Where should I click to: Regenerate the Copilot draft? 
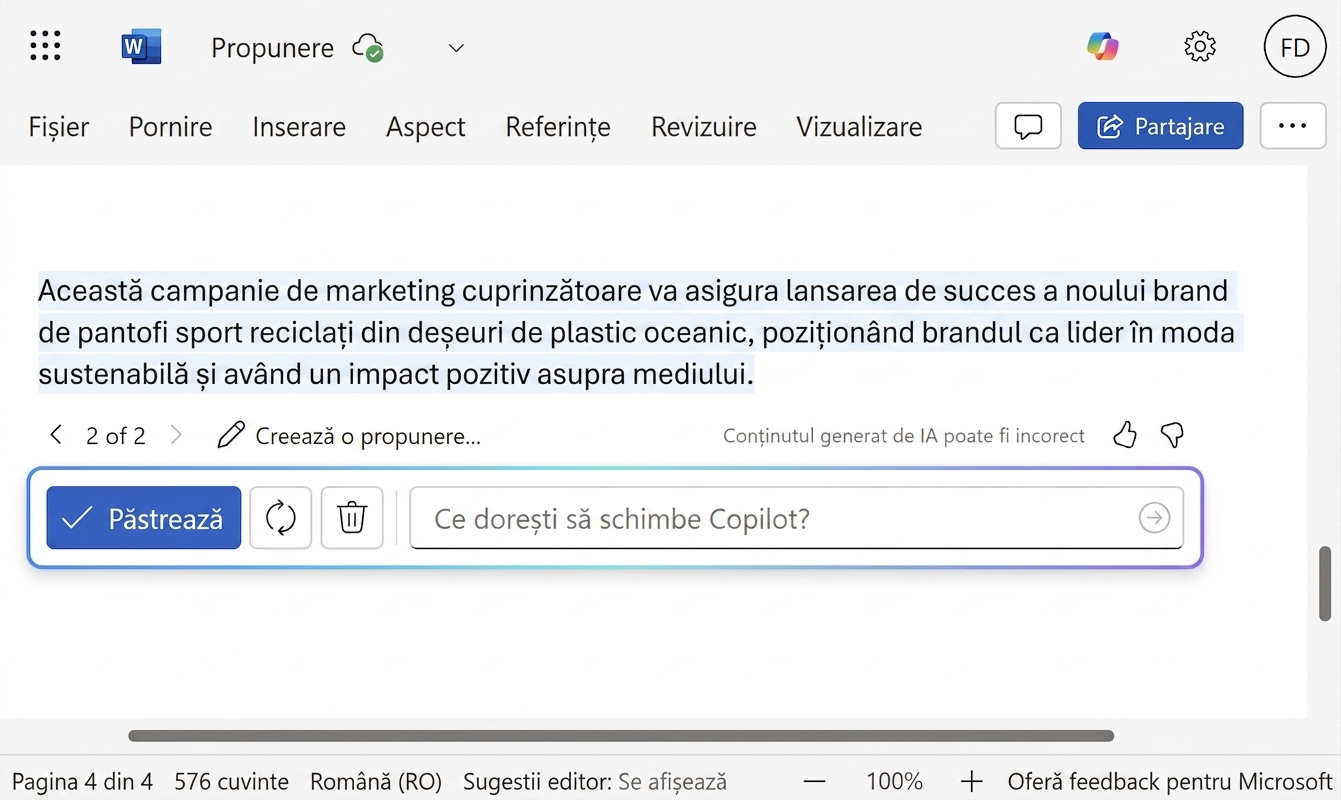point(281,518)
